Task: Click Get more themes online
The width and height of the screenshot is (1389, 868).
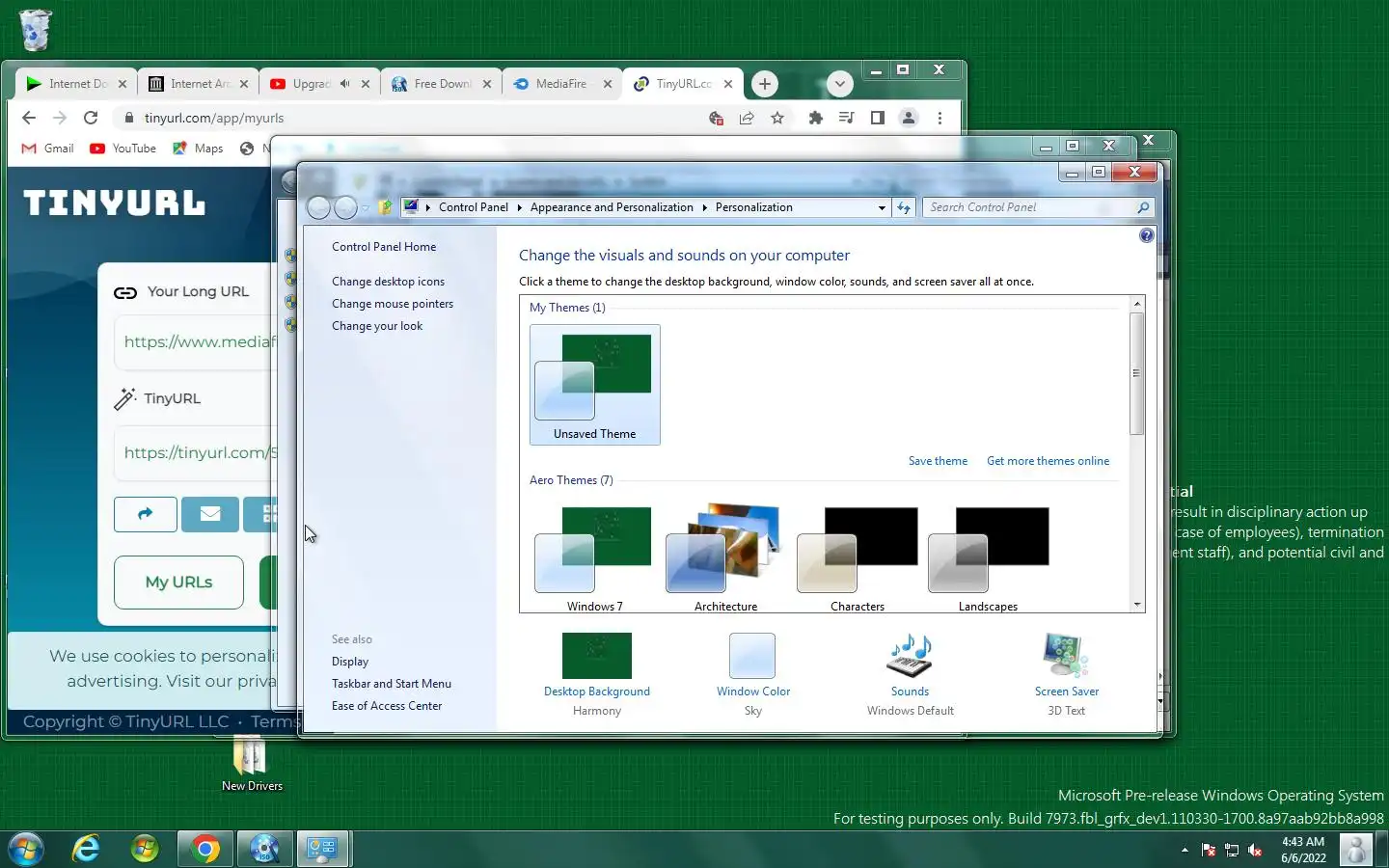Action: (1048, 461)
